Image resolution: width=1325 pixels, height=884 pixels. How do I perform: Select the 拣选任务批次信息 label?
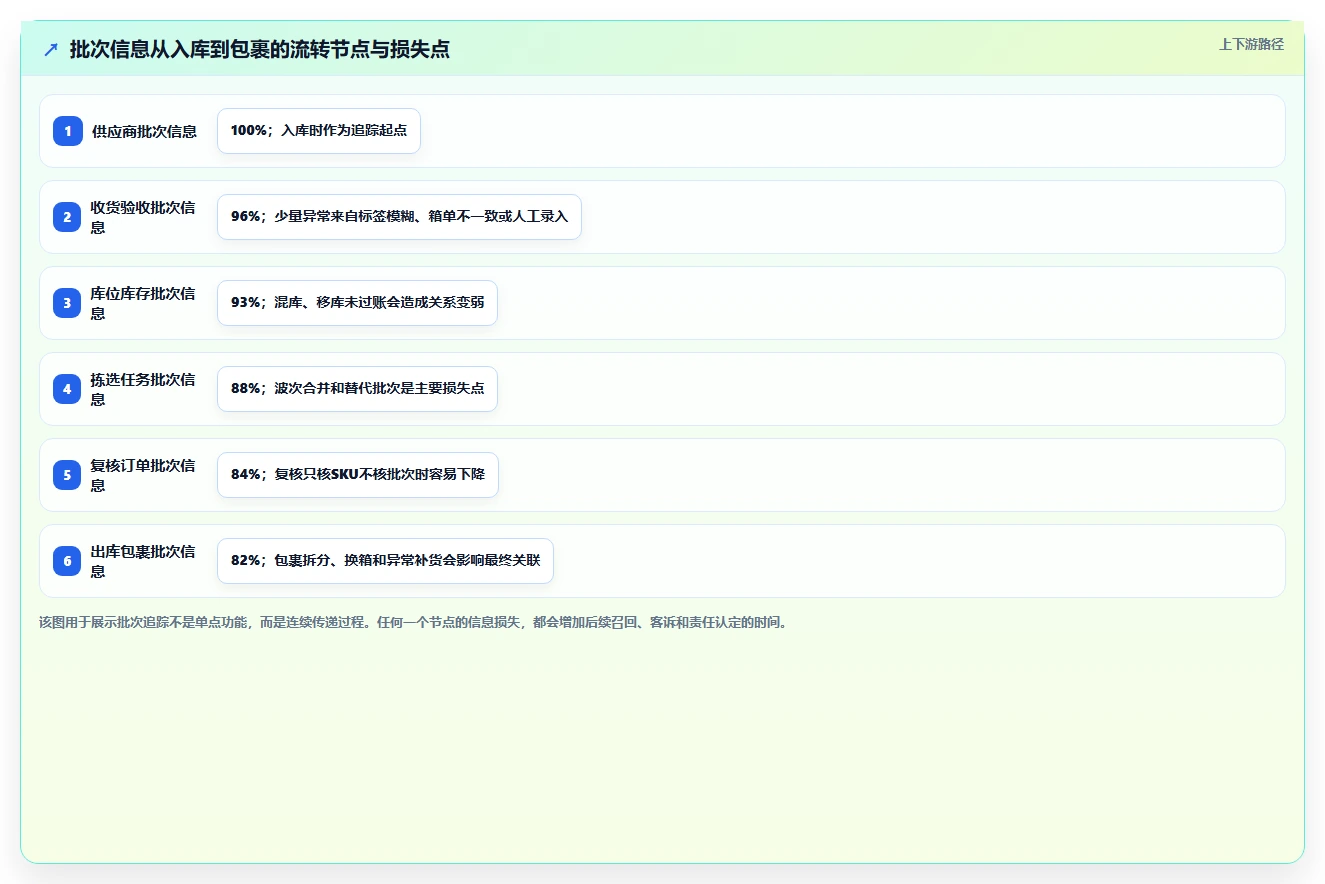[x=143, y=389]
